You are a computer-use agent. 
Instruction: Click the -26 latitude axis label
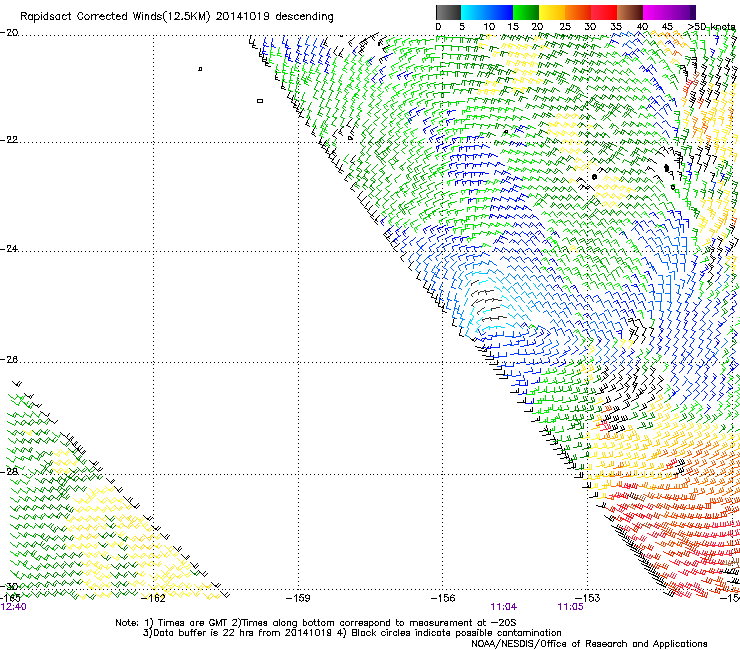[x=9, y=360]
